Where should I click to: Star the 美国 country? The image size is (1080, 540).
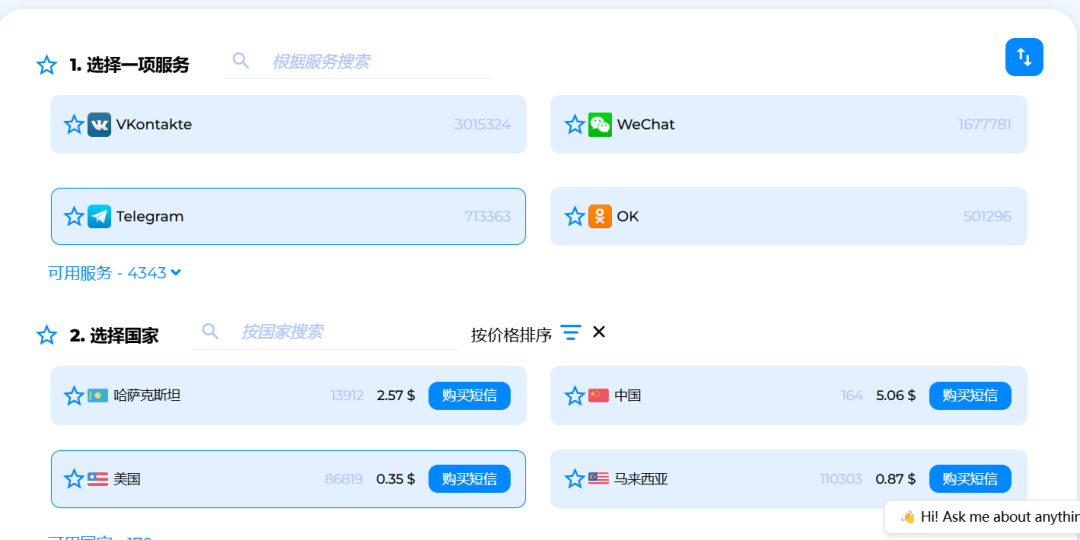[x=74, y=479]
